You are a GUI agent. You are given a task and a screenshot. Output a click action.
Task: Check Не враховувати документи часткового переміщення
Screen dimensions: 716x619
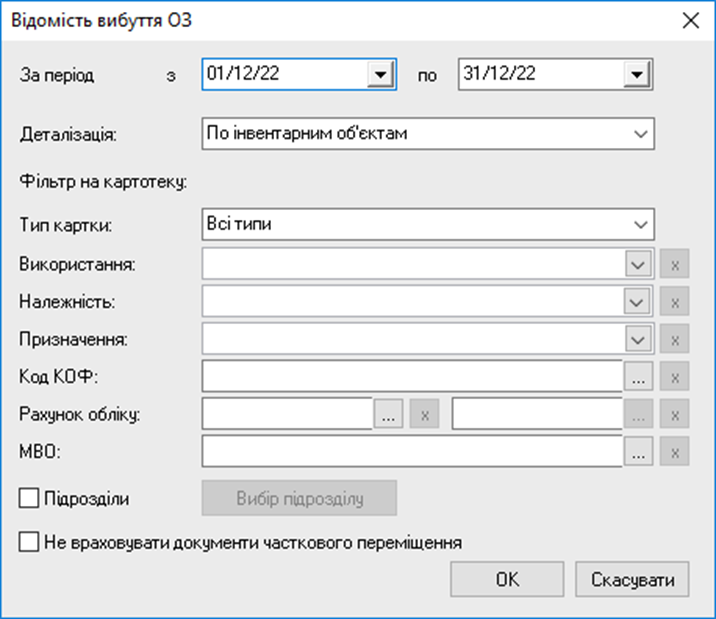point(29,542)
